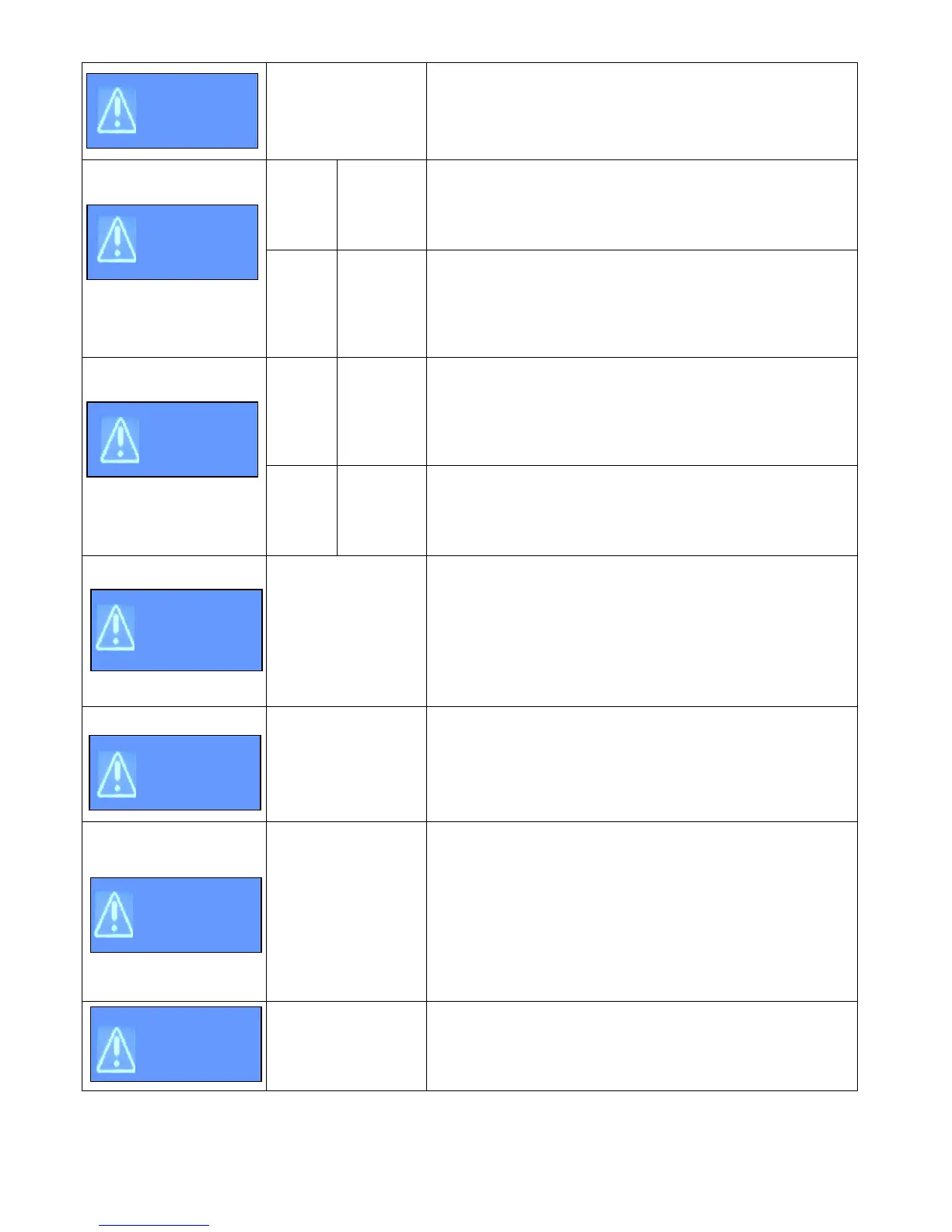Select the empty middle cell of the last row
Viewport: 952px width, 1232px height.
click(346, 1045)
